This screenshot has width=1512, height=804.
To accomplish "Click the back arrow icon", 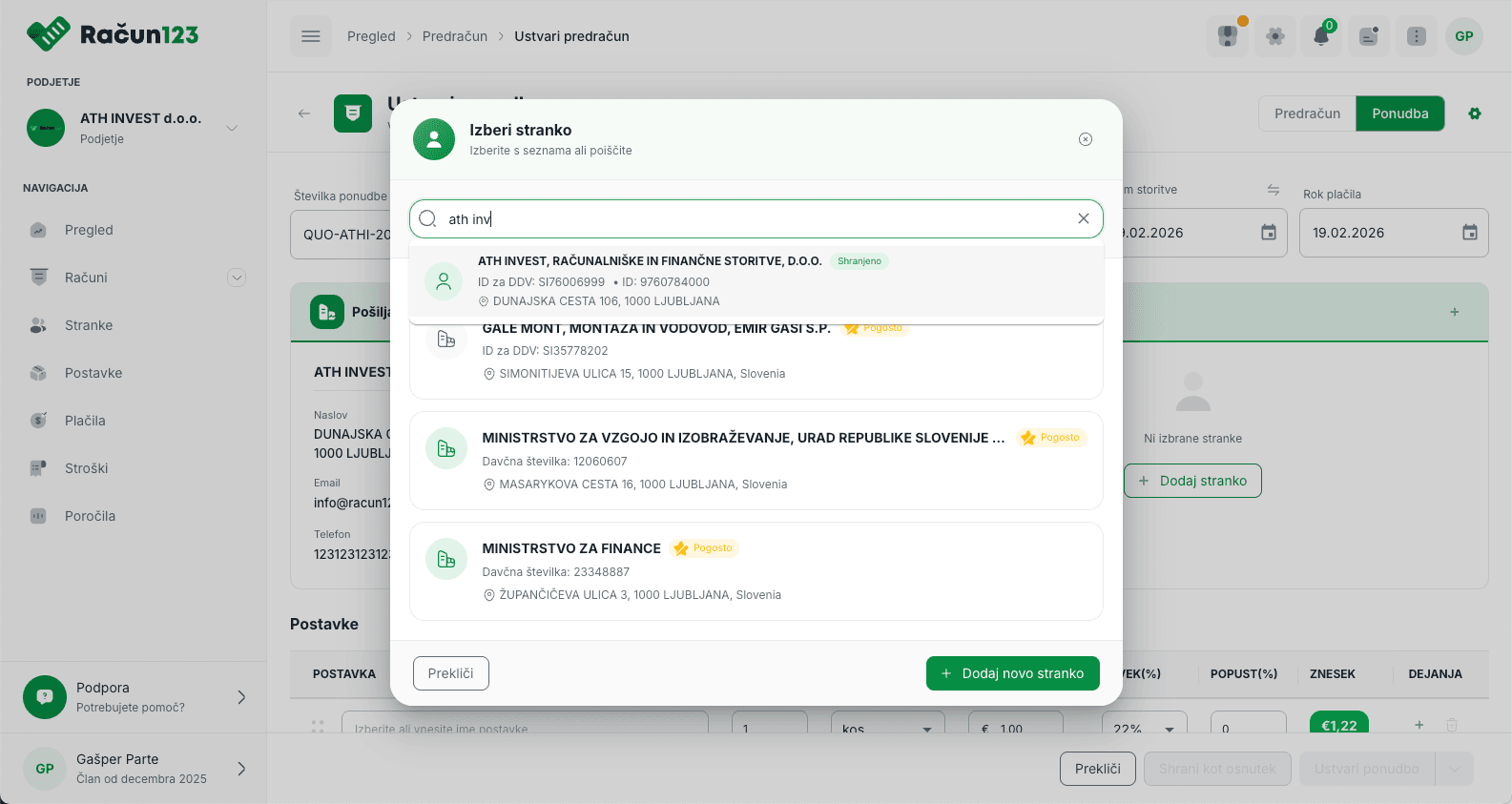I will [x=304, y=113].
